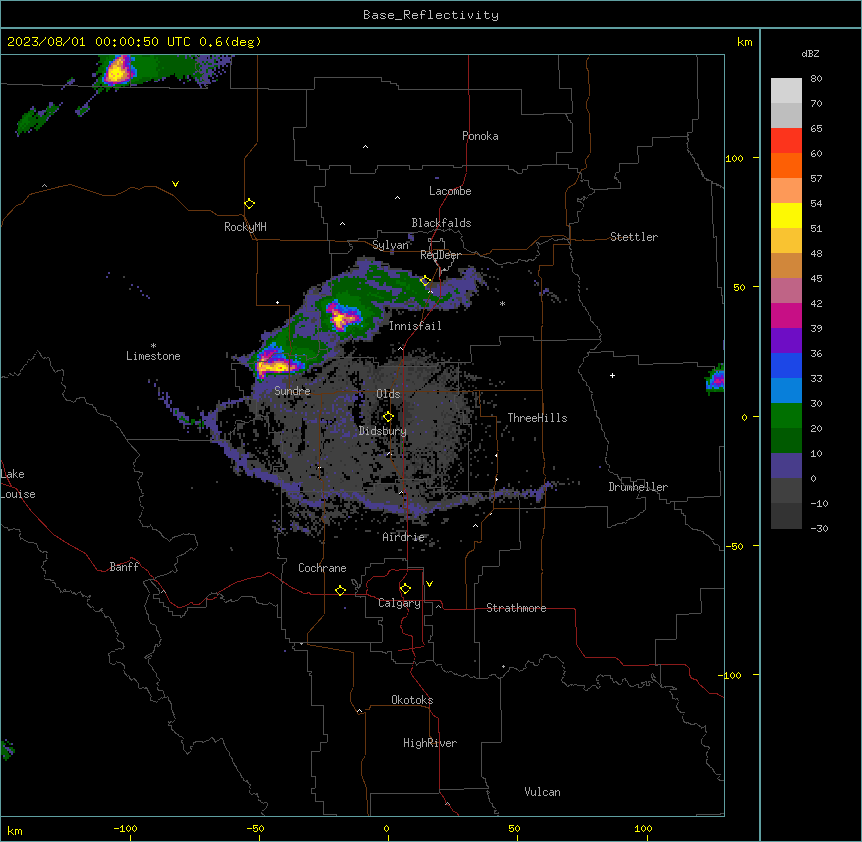Click the Sylvan label on the map
862x842 pixels.
(x=390, y=245)
